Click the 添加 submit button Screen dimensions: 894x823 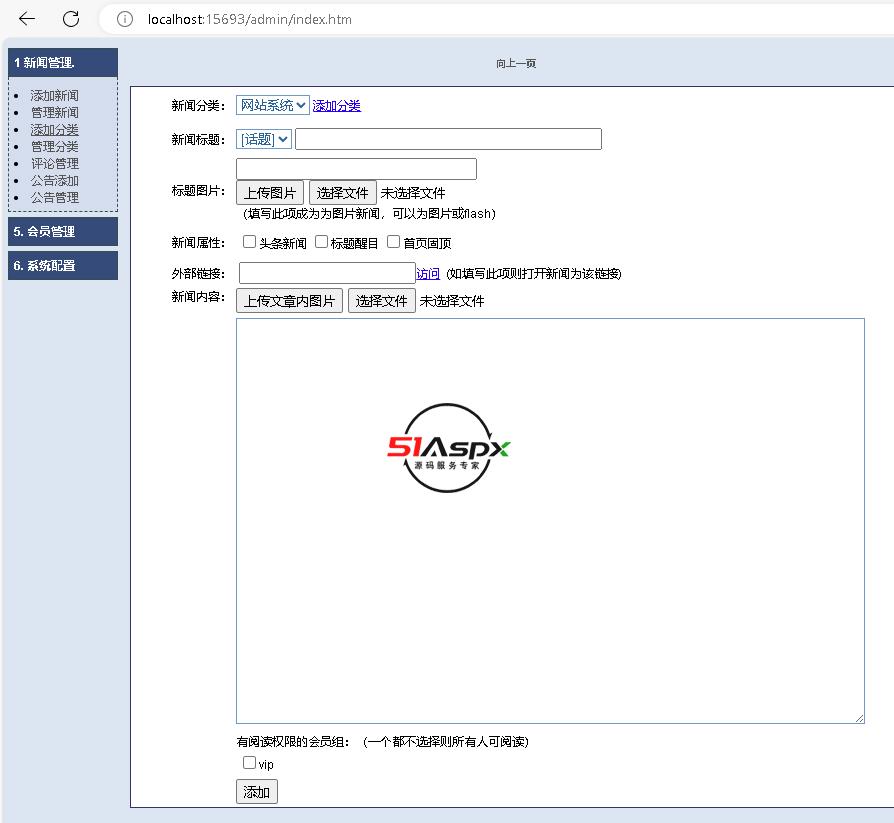point(257,792)
